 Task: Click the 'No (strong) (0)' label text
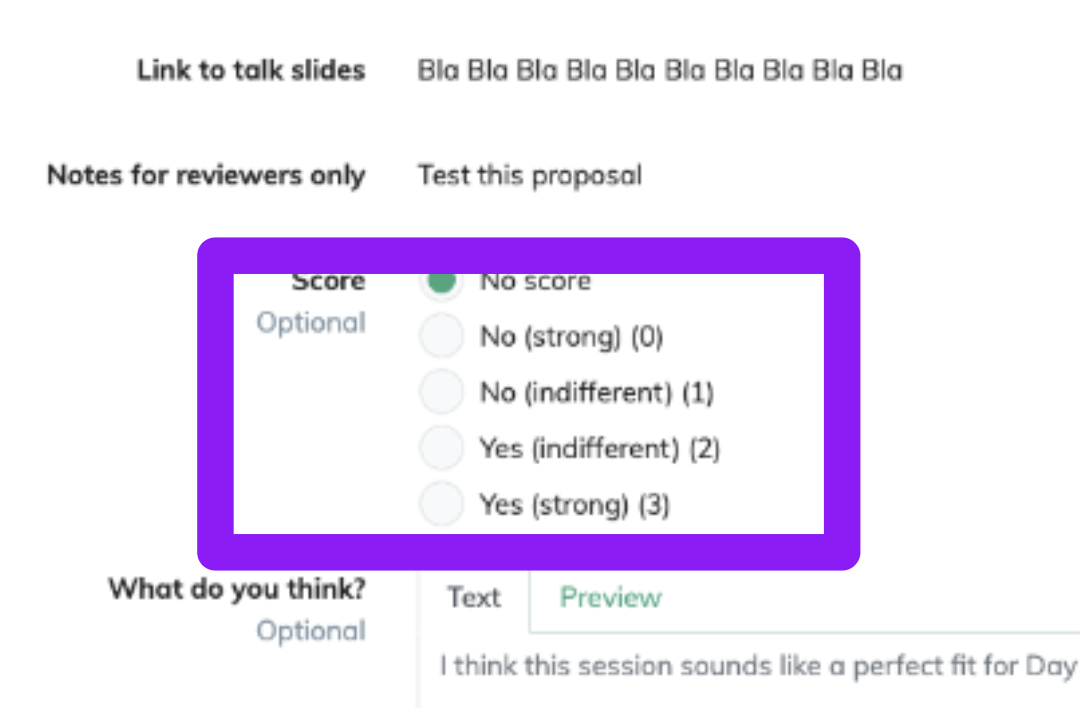[572, 337]
